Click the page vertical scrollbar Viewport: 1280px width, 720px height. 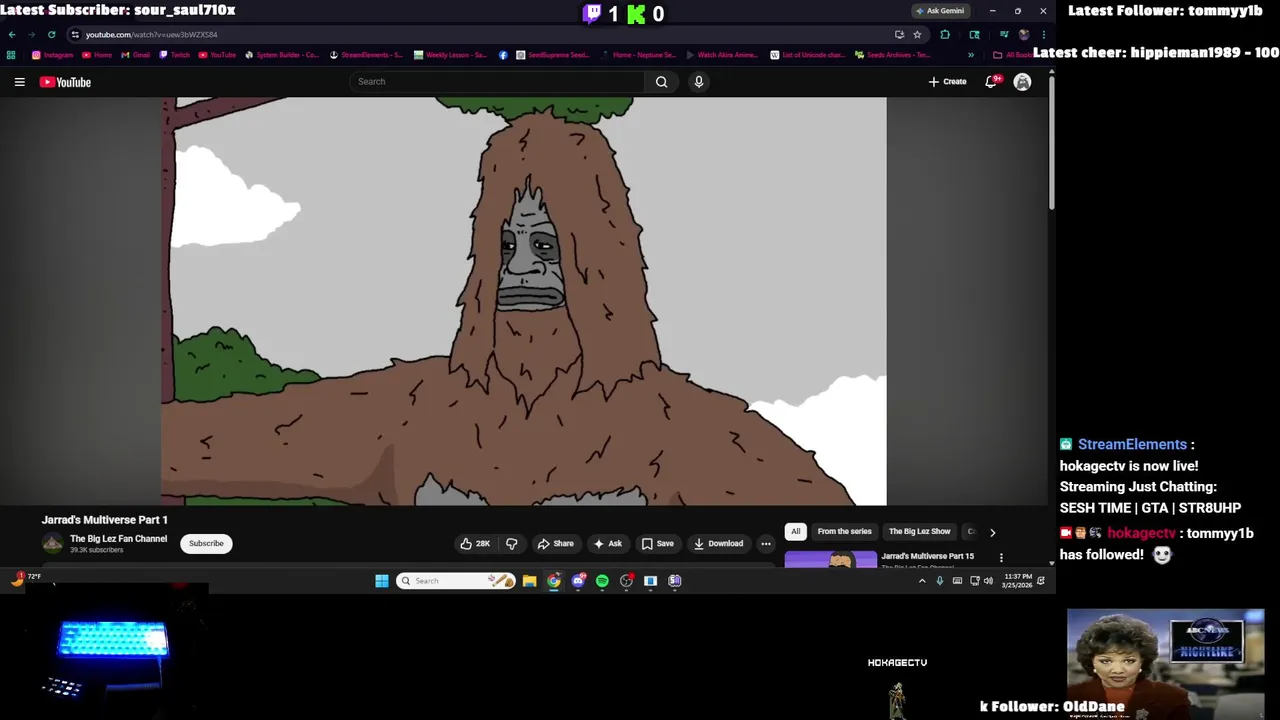pos(1051,140)
